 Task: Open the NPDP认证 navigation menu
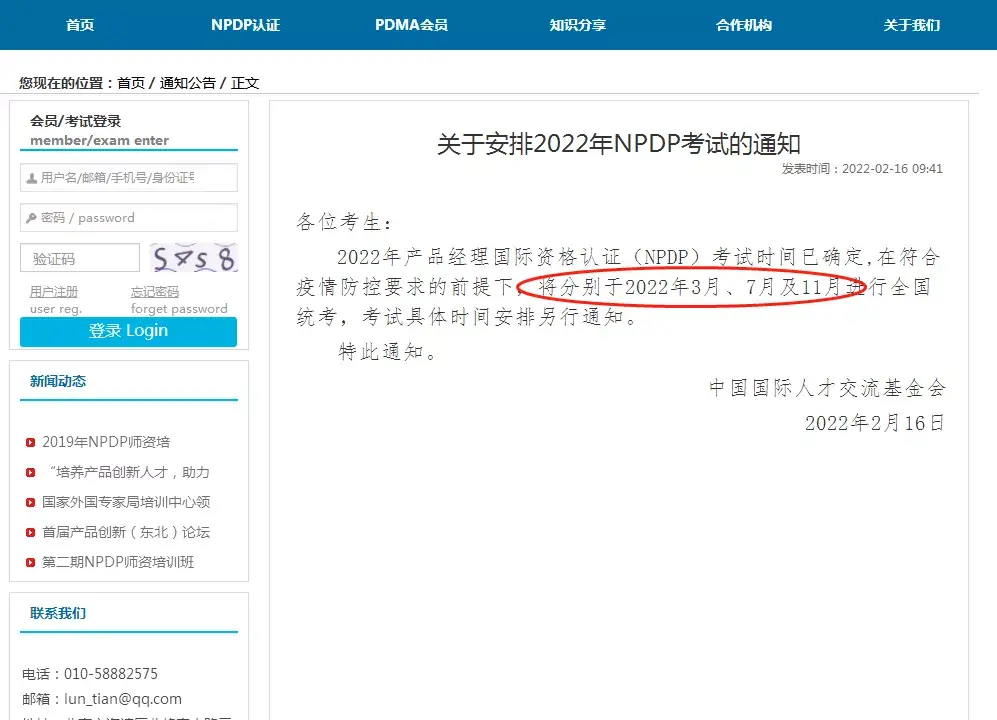click(246, 24)
